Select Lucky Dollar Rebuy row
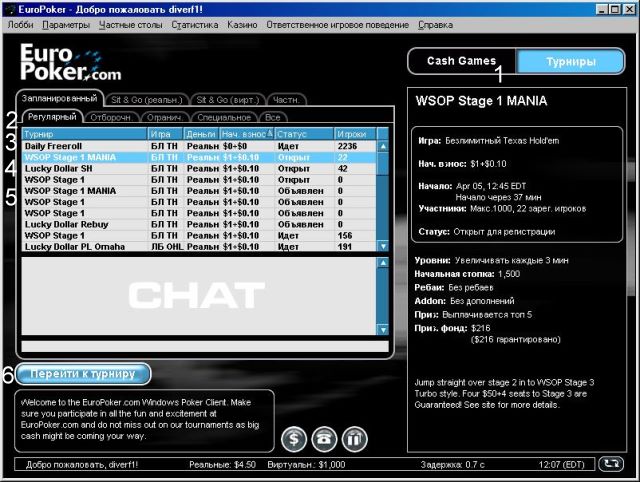This screenshot has height=482, width=640. tap(199, 224)
